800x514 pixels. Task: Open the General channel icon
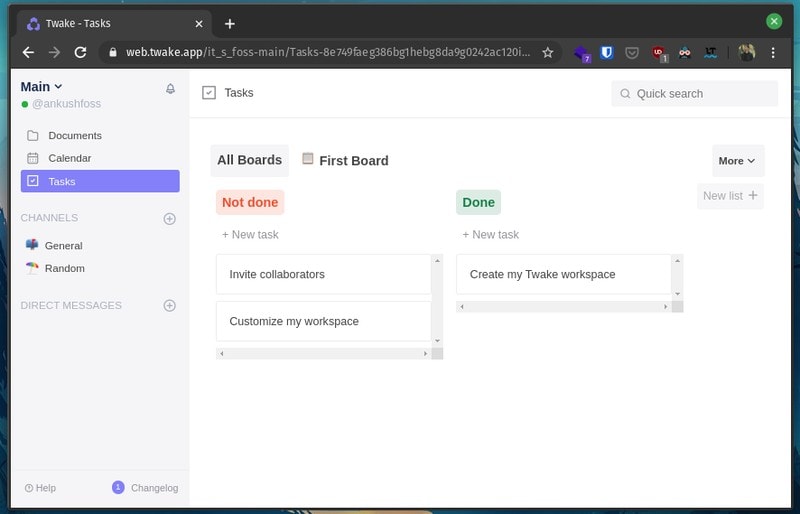tap(32, 244)
